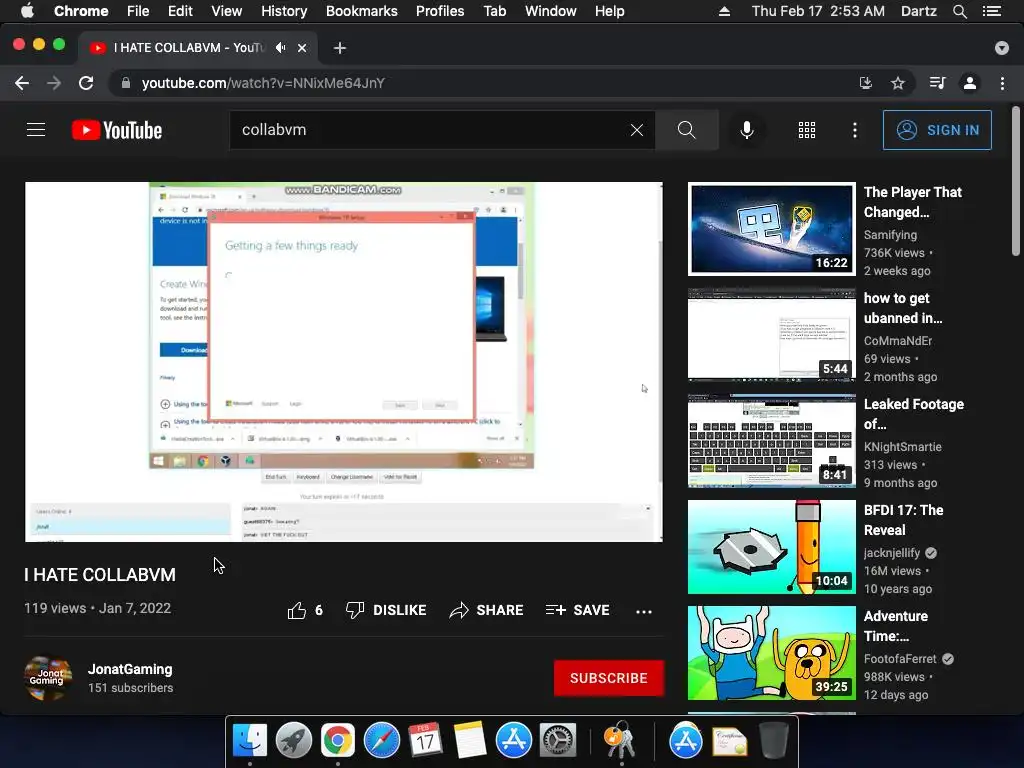
Task: Open the YouTube apps grid icon
Action: click(807, 130)
